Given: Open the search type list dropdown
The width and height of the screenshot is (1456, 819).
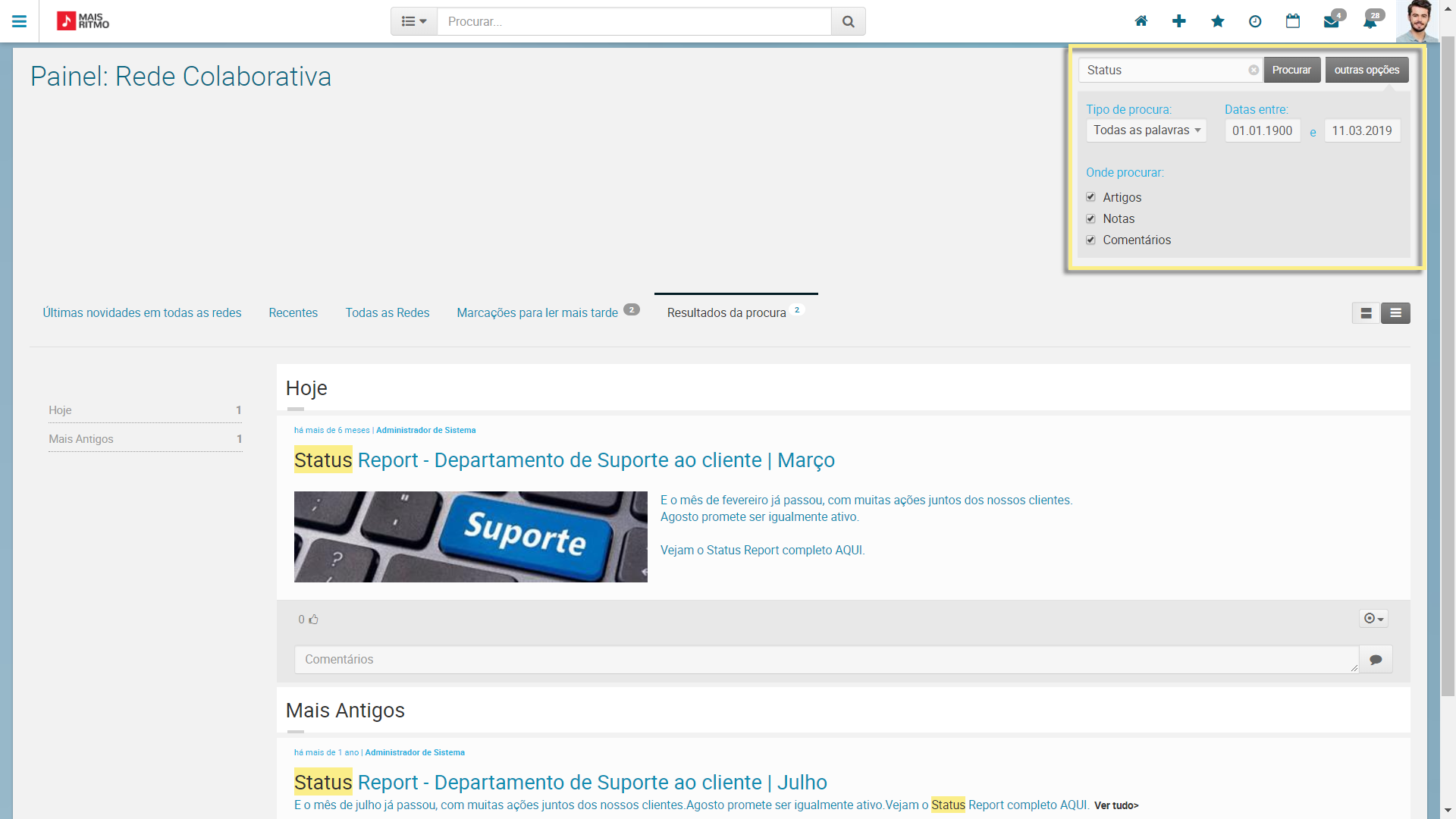Looking at the screenshot, I should 414,21.
